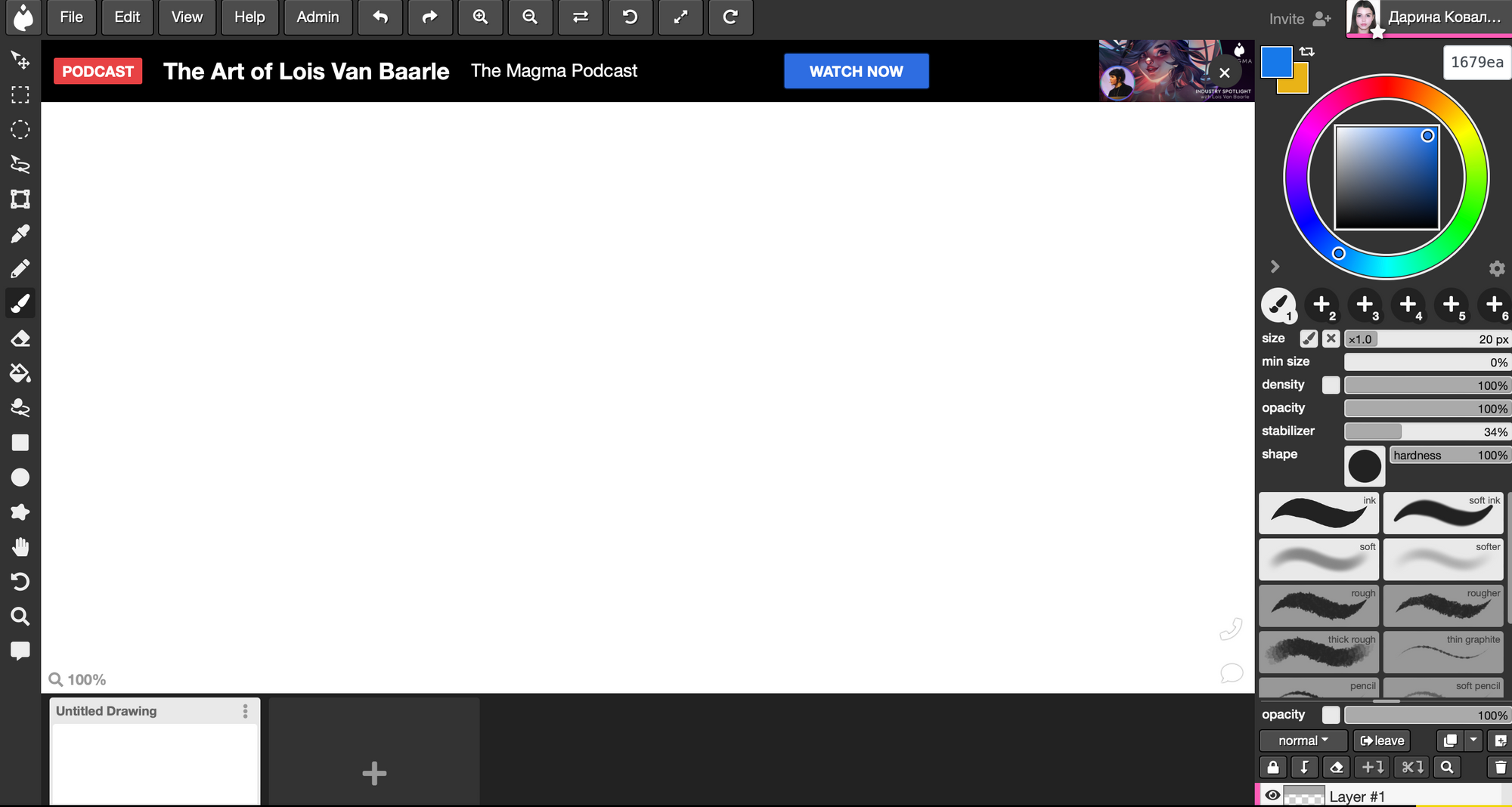Click the WATCH NOW button
The height and width of the screenshot is (807, 1512).
(857, 71)
